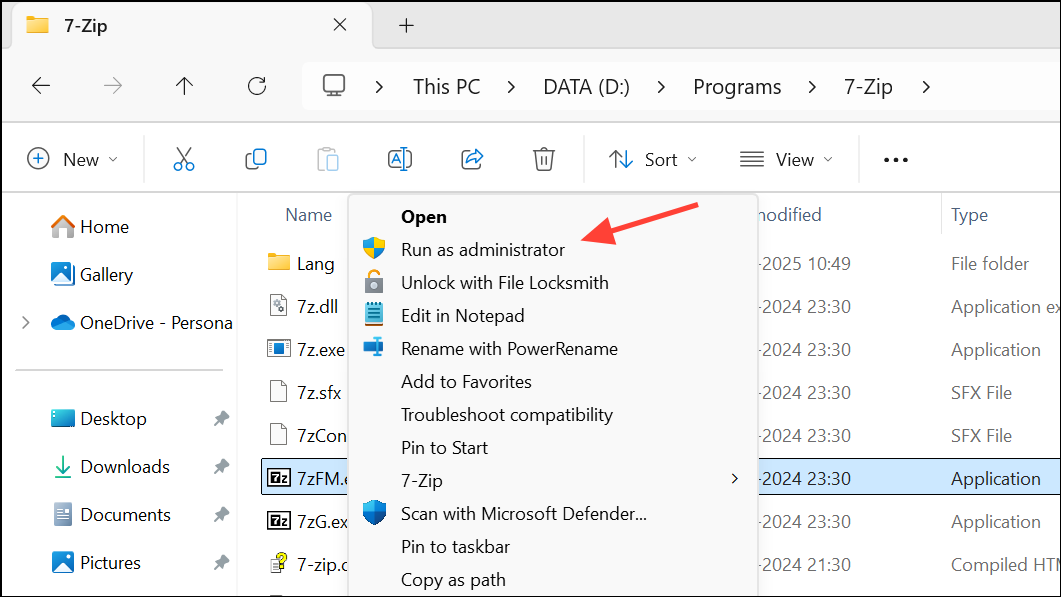
Task: Open the New dropdown menu
Action: click(x=72, y=160)
